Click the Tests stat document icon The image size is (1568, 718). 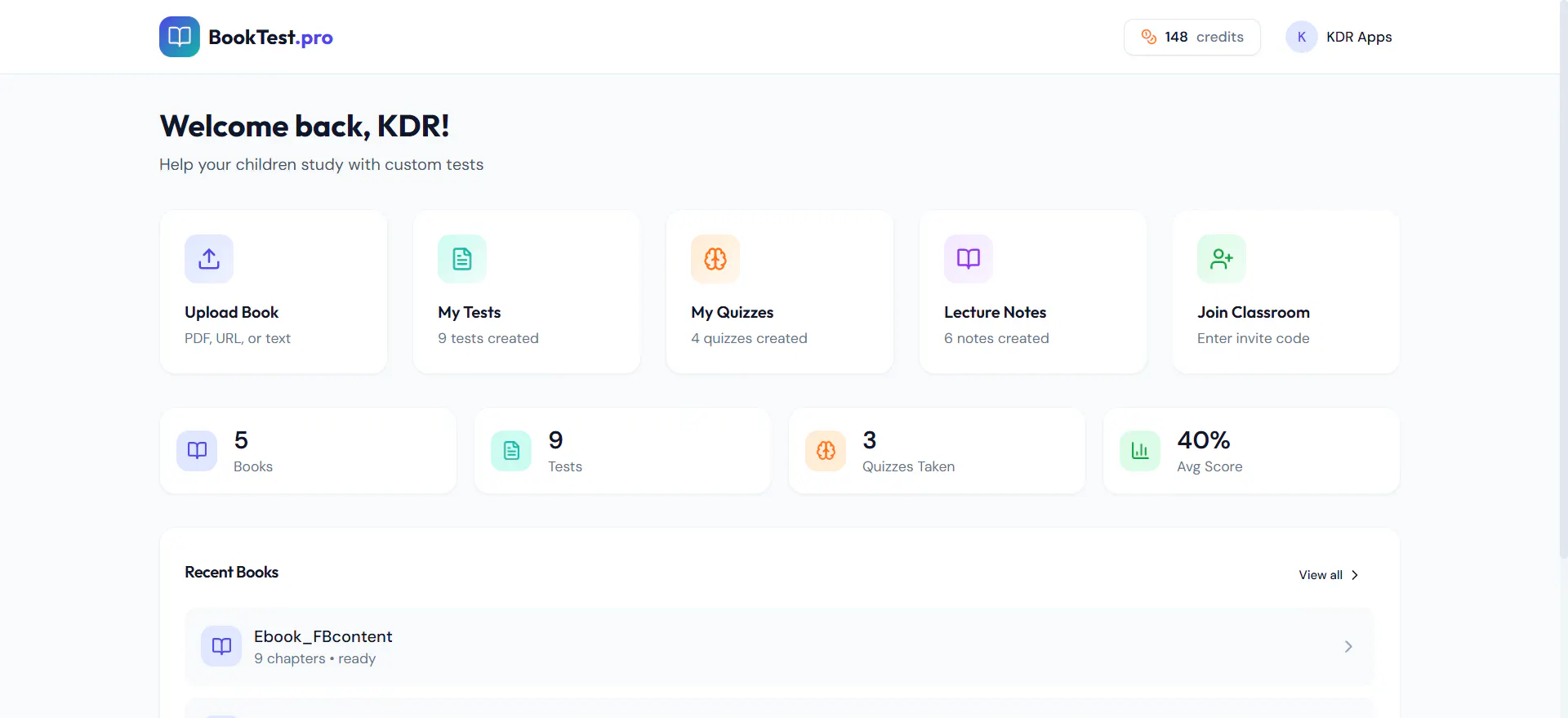tap(511, 451)
